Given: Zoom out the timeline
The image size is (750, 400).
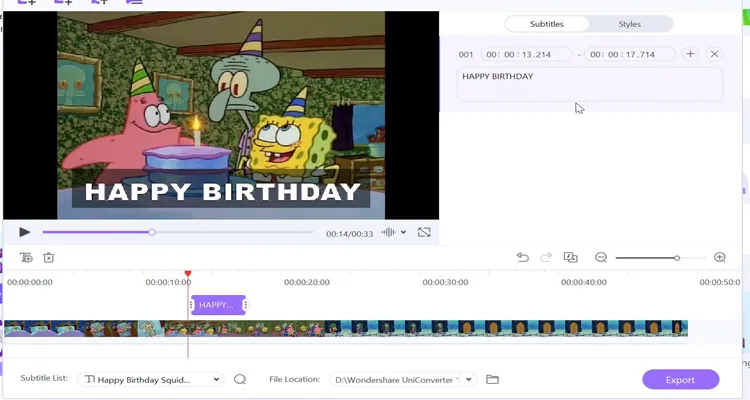Looking at the screenshot, I should [x=601, y=258].
